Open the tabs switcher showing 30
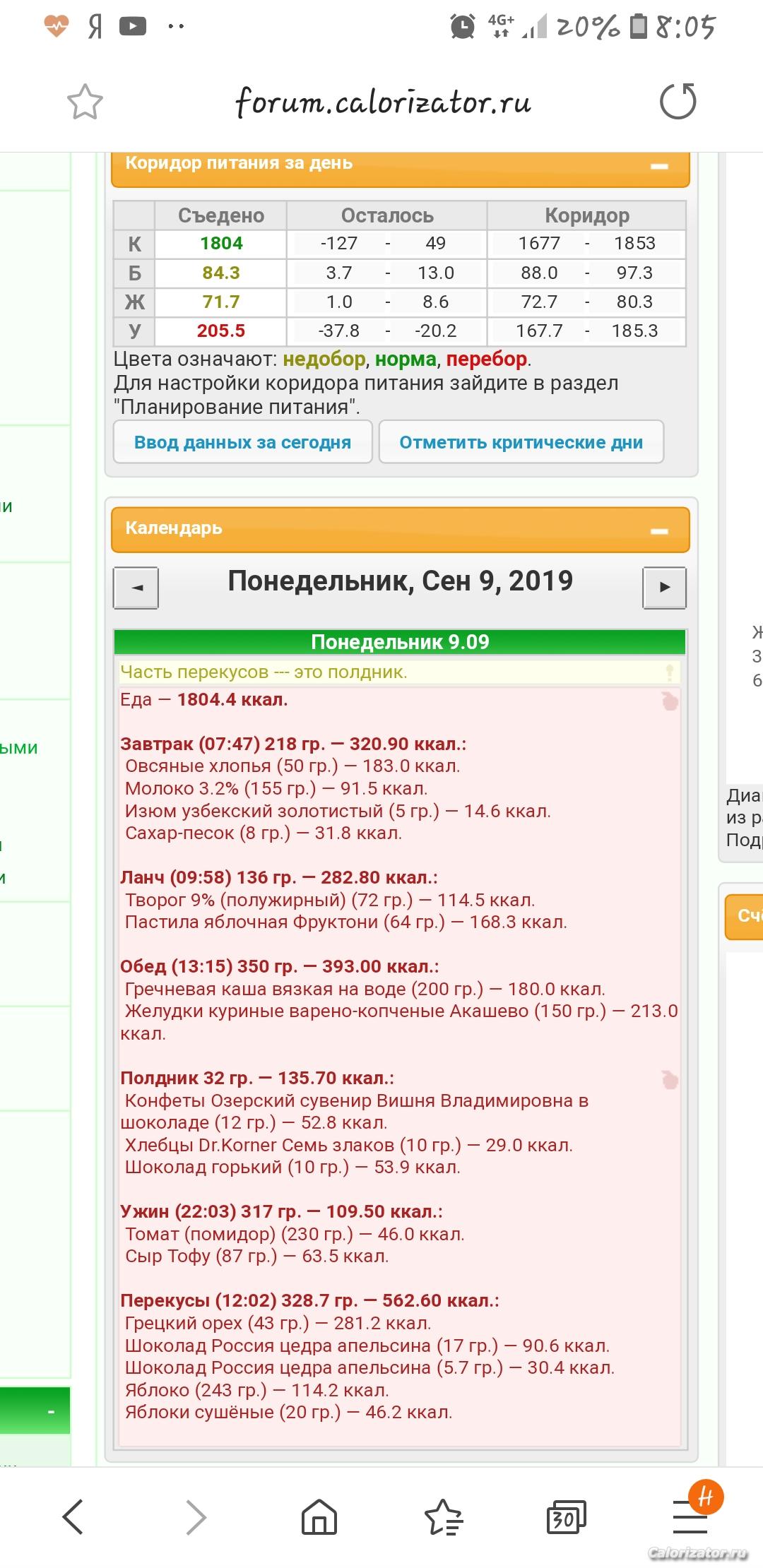 (x=565, y=1516)
